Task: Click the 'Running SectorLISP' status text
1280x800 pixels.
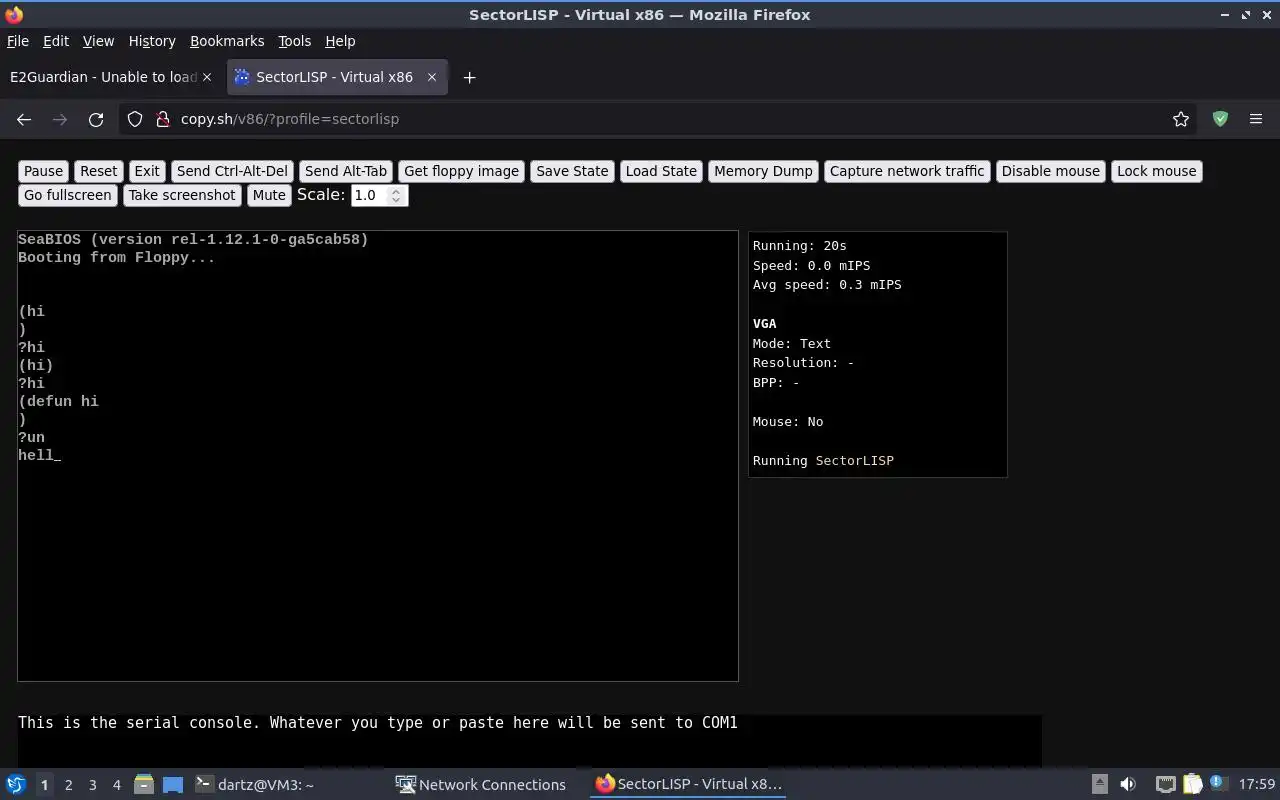Action: (x=823, y=460)
